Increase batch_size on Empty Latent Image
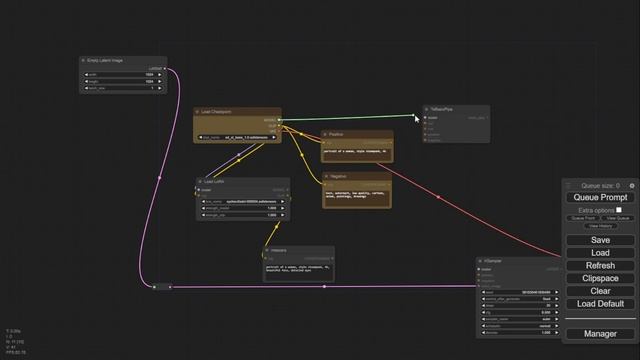 pyautogui.click(x=160, y=88)
